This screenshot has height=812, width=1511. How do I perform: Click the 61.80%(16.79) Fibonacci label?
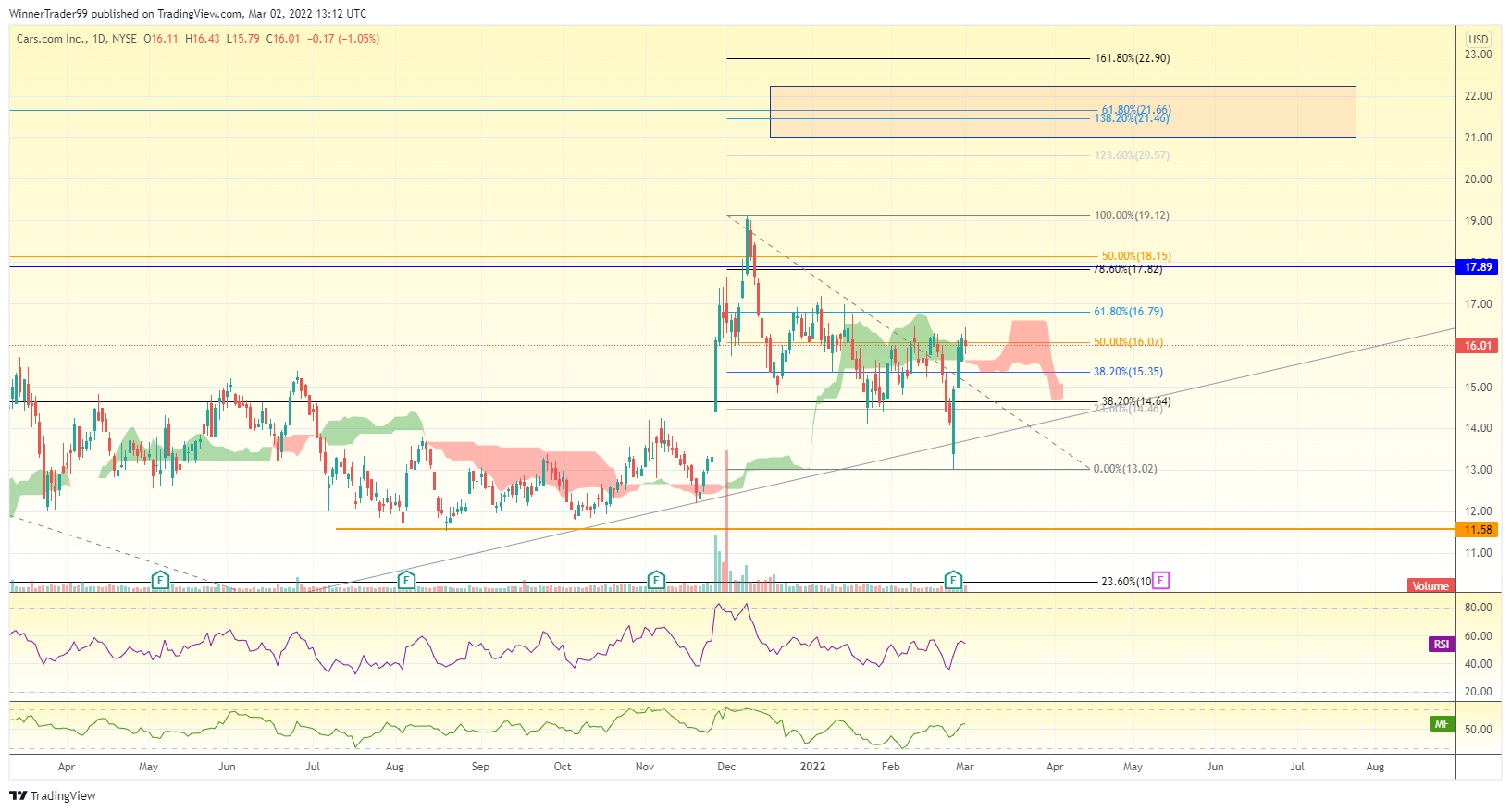pos(1129,313)
